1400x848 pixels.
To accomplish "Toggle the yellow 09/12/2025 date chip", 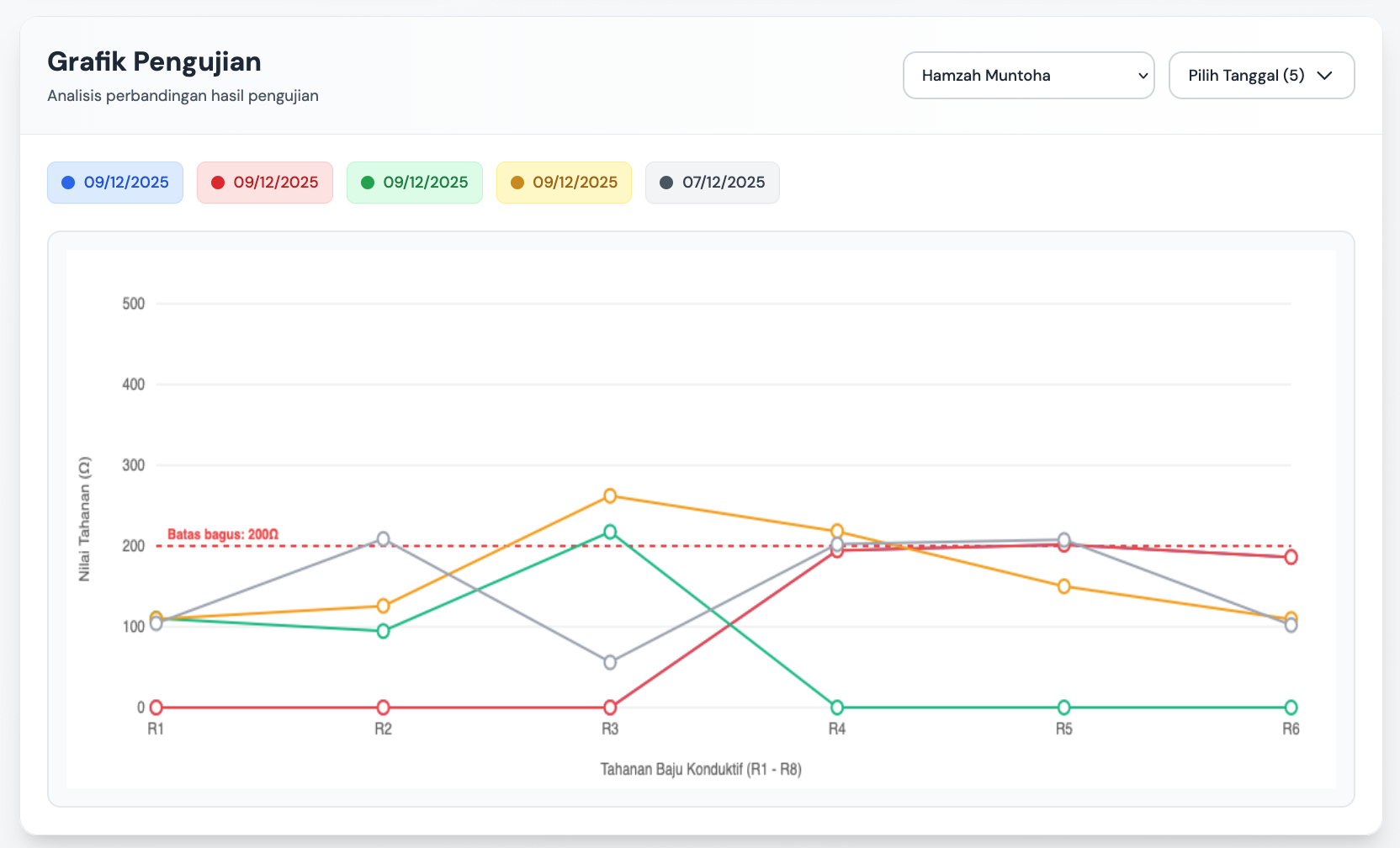I will [564, 182].
